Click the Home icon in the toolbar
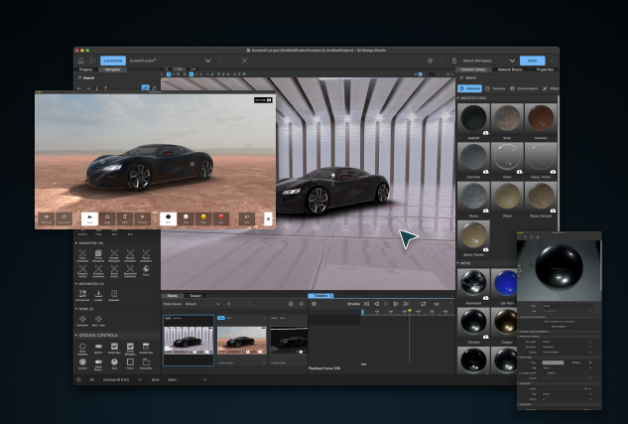628x424 pixels. (x=82, y=60)
